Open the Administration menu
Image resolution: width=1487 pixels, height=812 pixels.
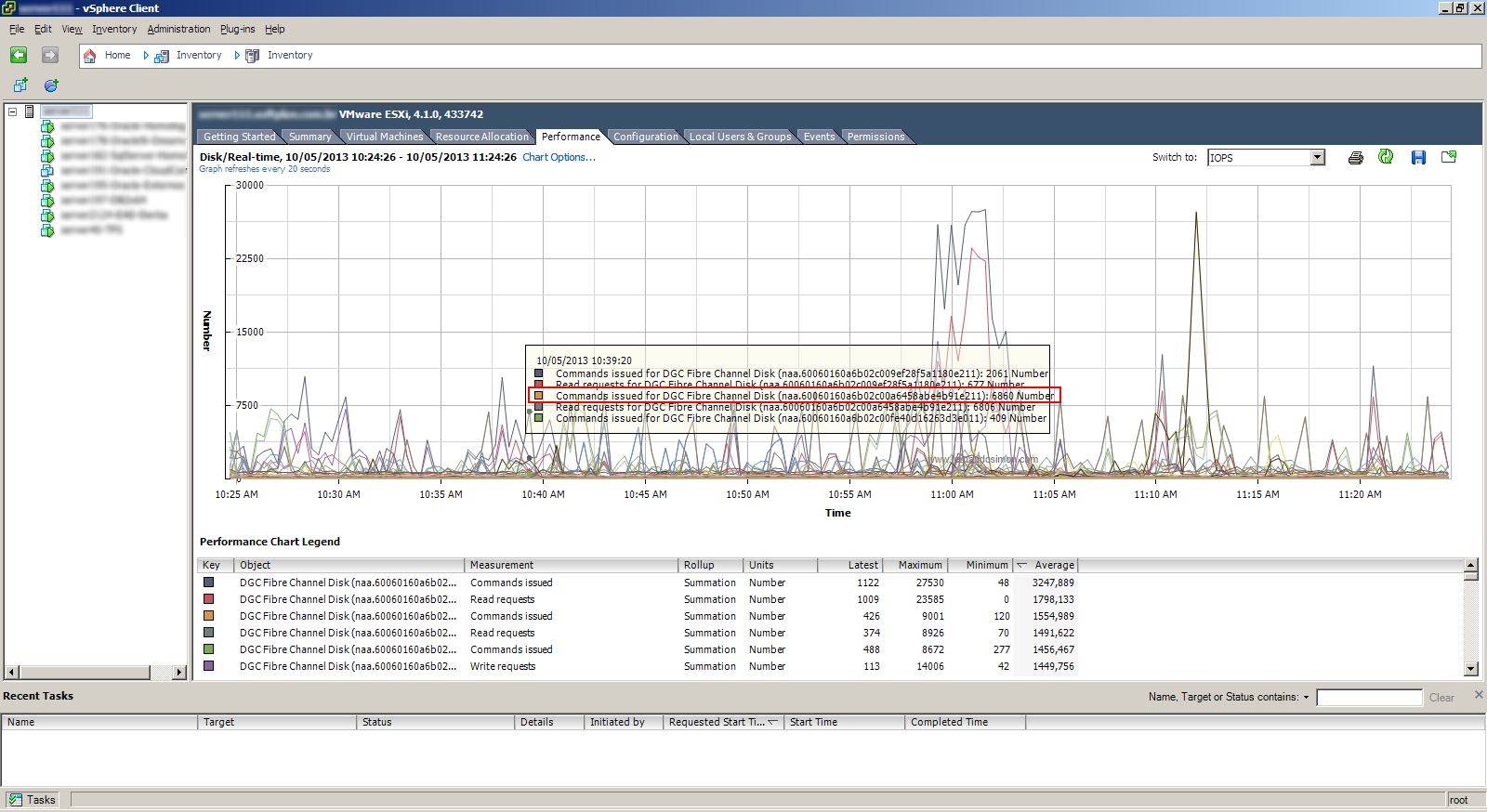(x=178, y=29)
